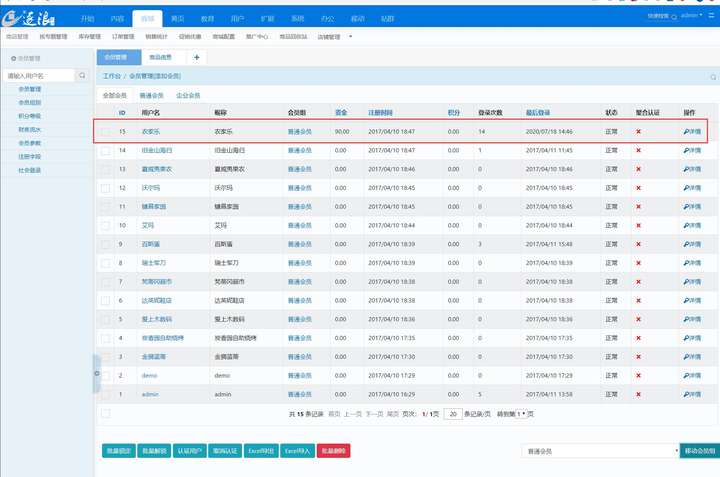720x477 pixels.
Task: Sort by 注册时间 column header
Action: tap(381, 113)
